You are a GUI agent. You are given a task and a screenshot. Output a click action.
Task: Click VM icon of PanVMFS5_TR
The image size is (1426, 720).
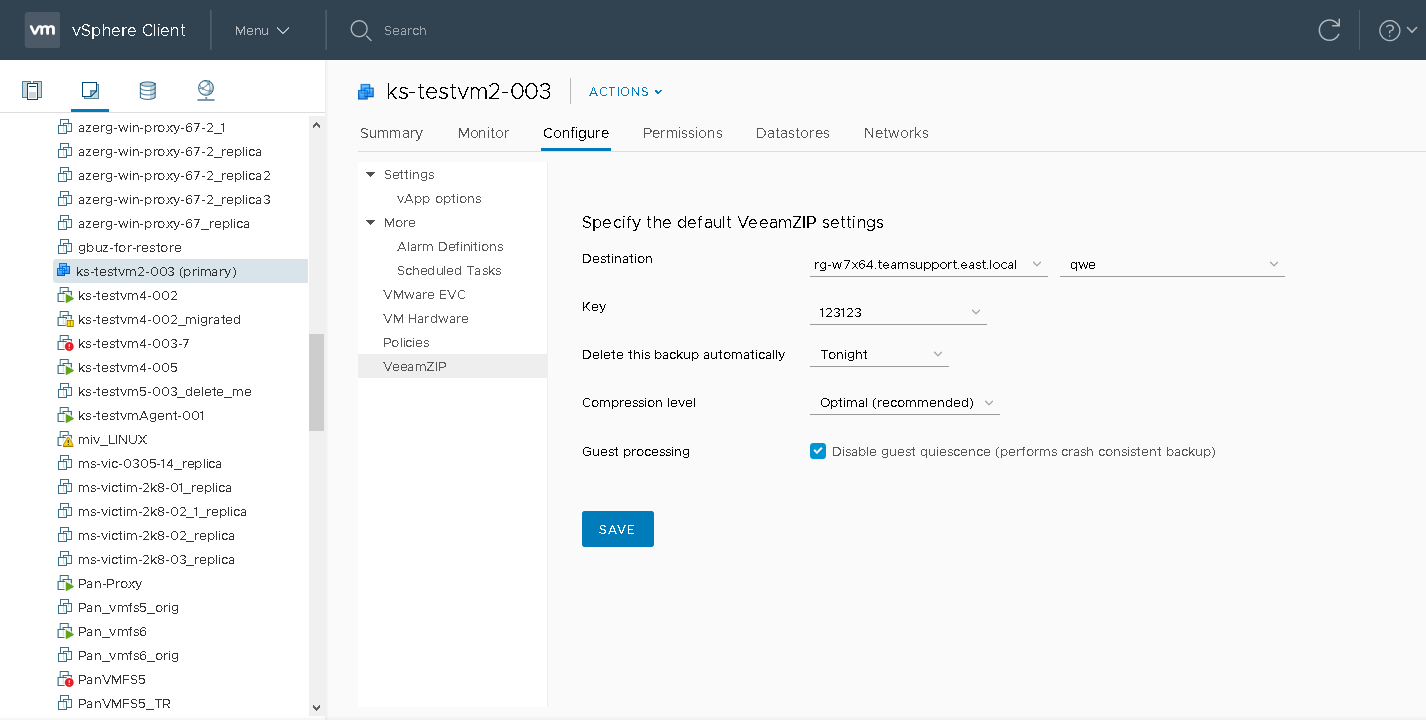[x=65, y=703]
